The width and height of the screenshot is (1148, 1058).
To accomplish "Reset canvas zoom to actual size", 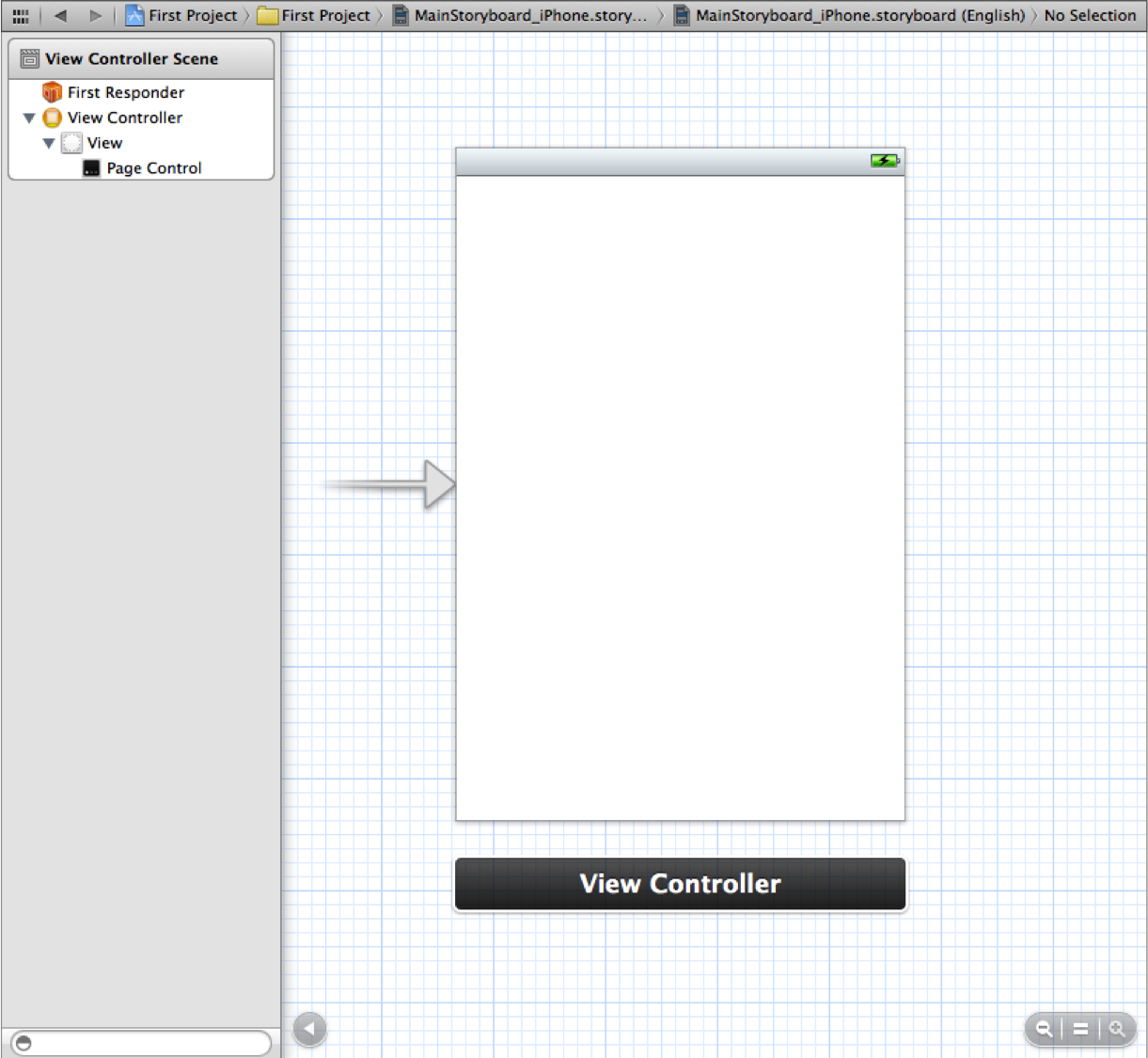I will [1080, 1029].
